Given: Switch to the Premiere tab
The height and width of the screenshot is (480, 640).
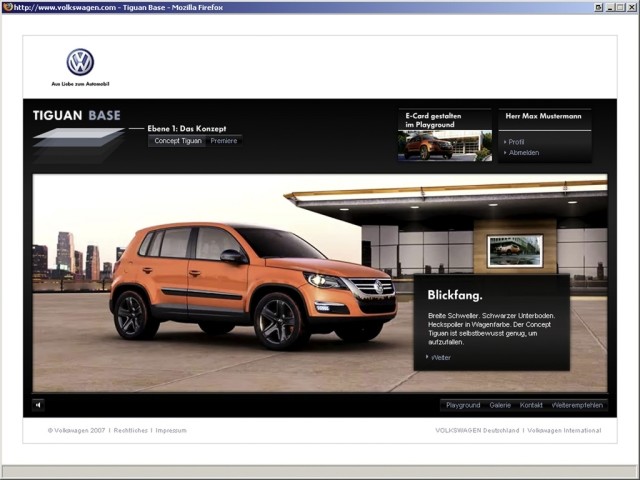Looking at the screenshot, I should pos(224,141).
